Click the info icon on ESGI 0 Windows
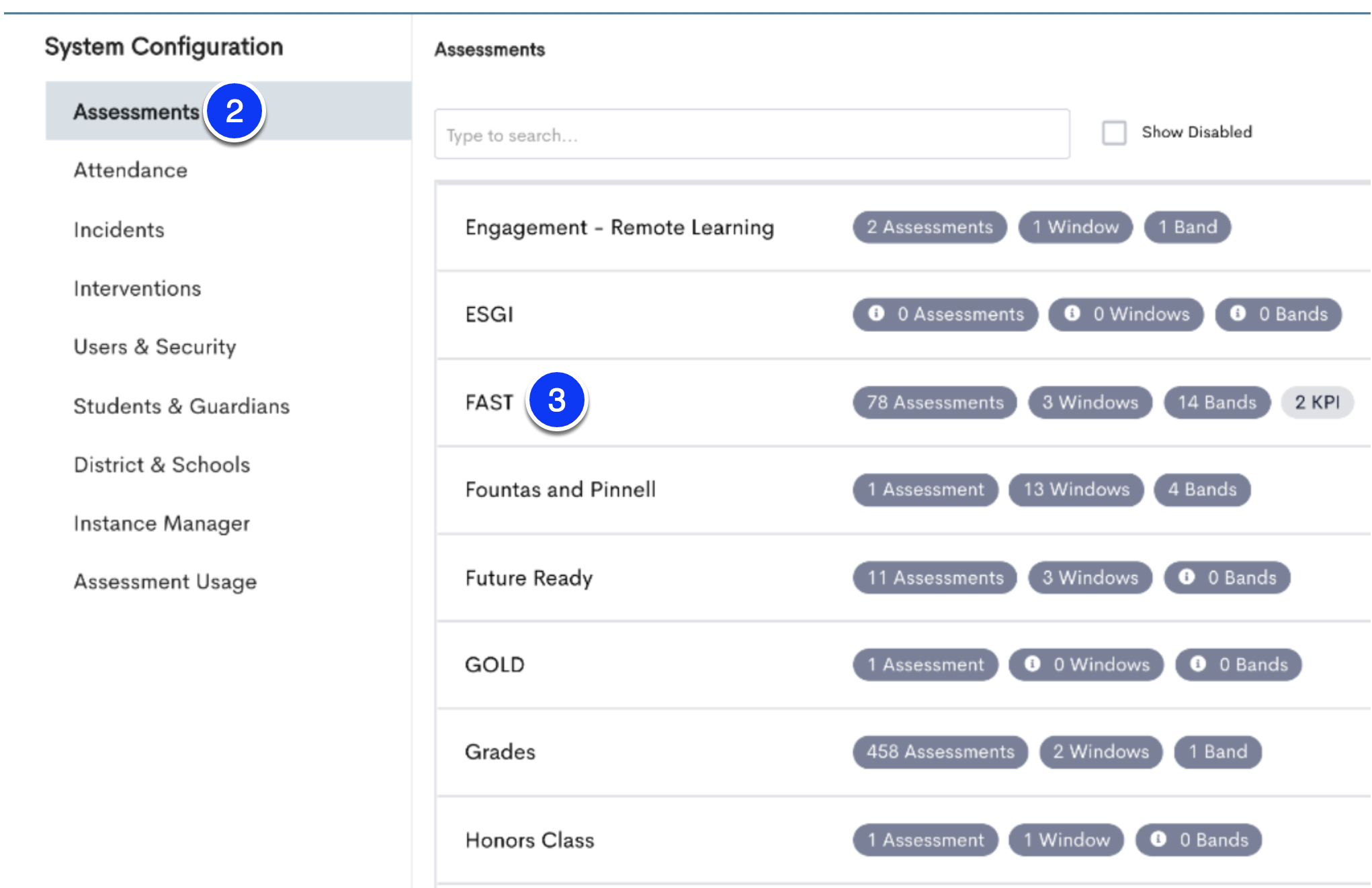 [1072, 314]
